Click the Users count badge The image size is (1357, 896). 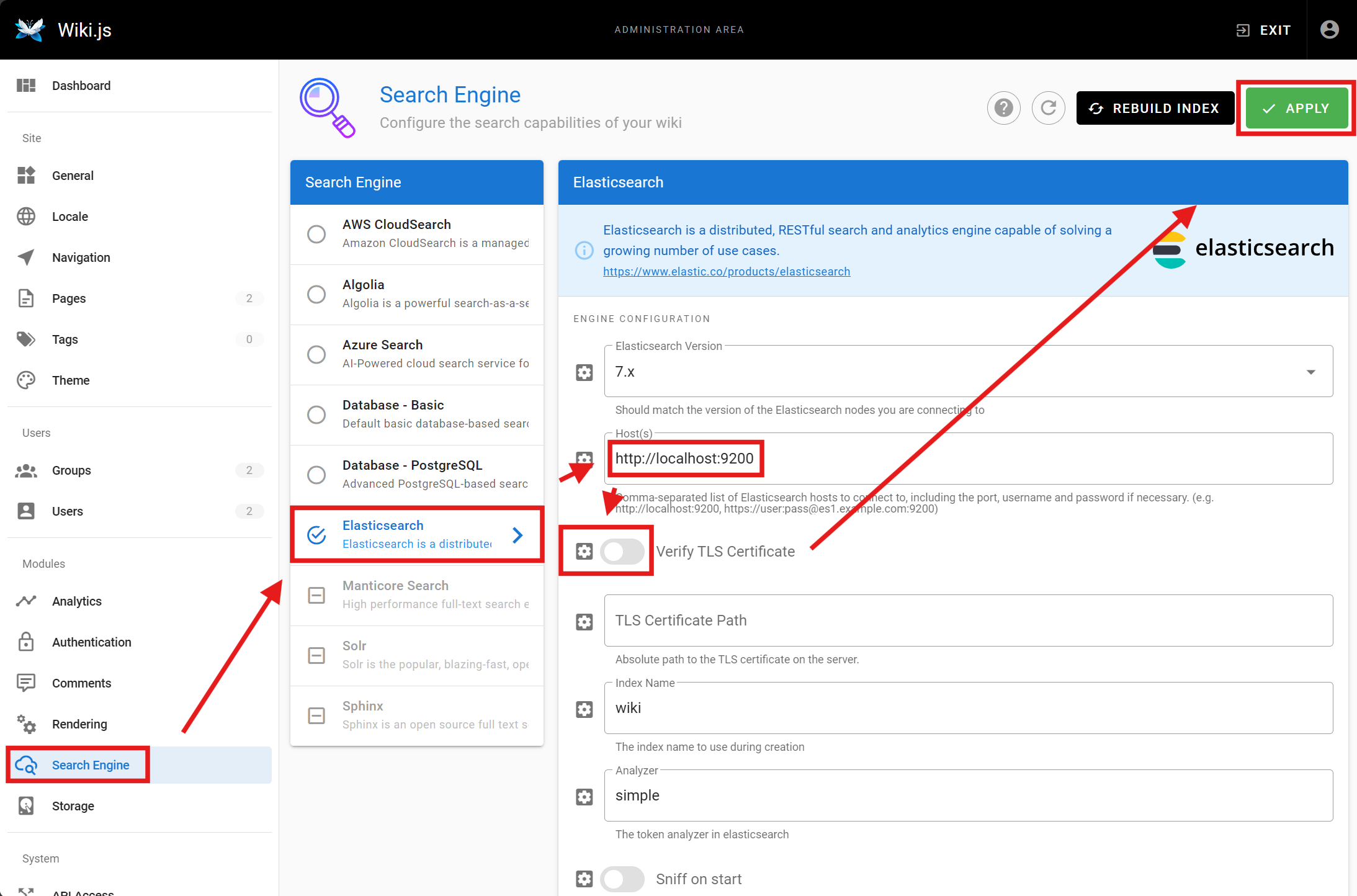click(249, 511)
